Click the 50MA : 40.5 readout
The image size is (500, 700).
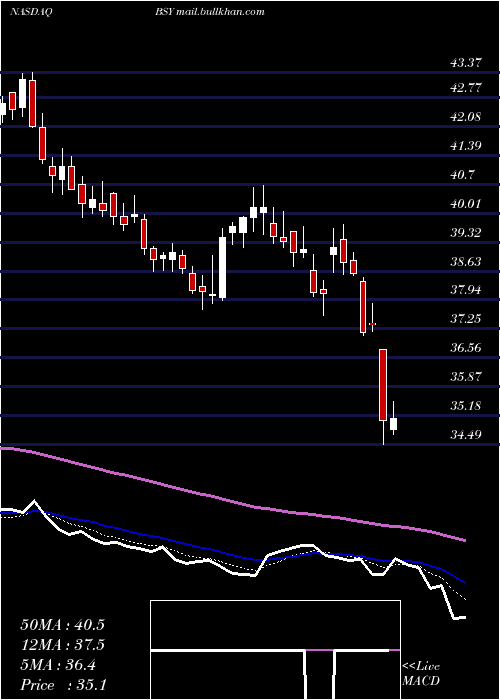62,625
